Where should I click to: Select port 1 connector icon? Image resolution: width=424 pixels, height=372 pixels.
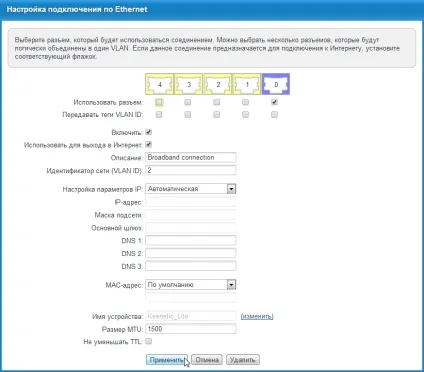point(247,84)
